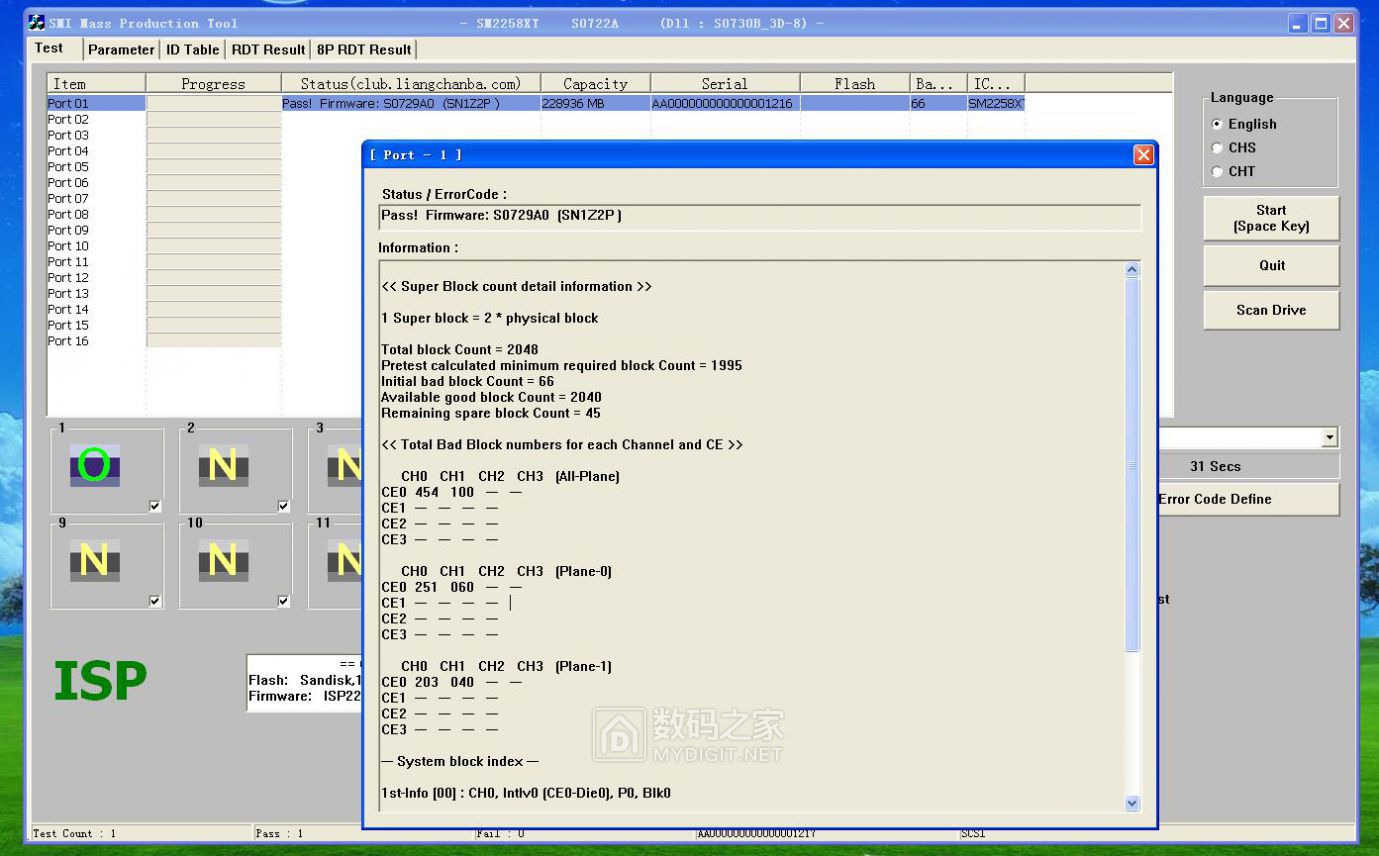
Task: Click 'Total block Count = 2048' line
Action: click(x=460, y=349)
